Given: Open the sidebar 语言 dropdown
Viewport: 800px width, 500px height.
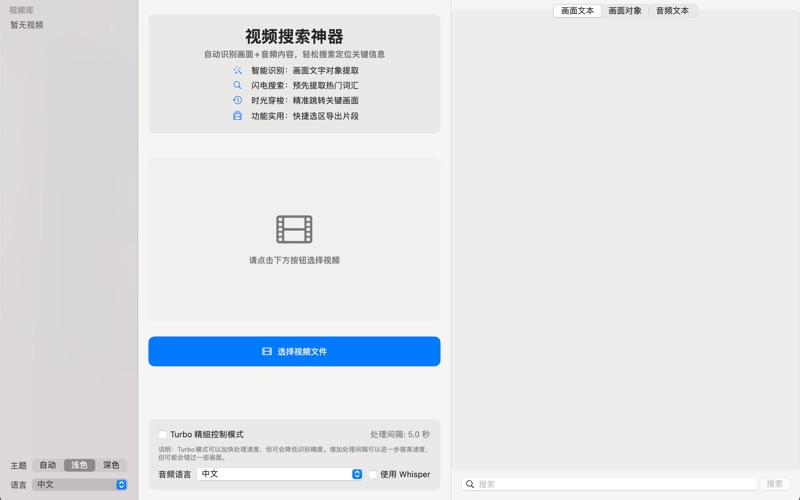Looking at the screenshot, I should [x=80, y=485].
